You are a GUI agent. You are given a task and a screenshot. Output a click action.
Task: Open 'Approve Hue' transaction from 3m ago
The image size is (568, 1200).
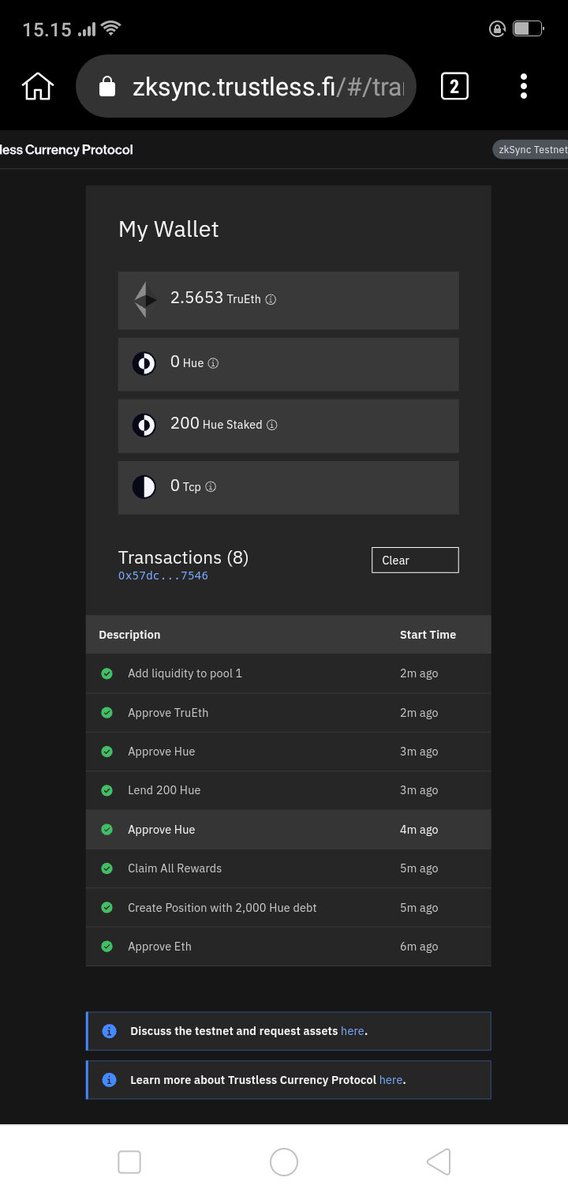pyautogui.click(x=288, y=752)
